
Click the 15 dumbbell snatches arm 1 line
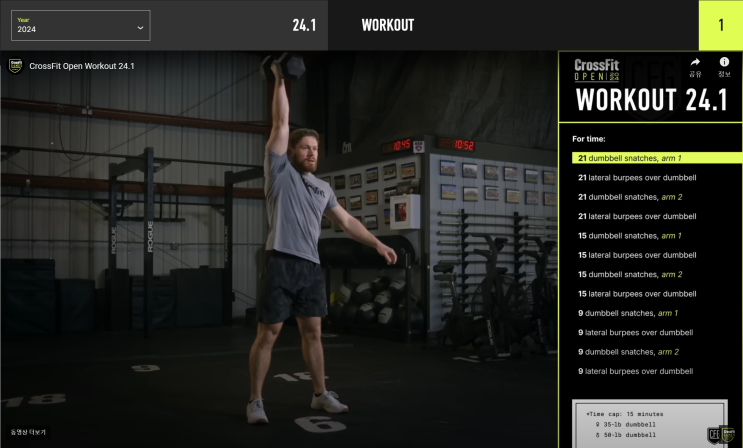coord(630,236)
